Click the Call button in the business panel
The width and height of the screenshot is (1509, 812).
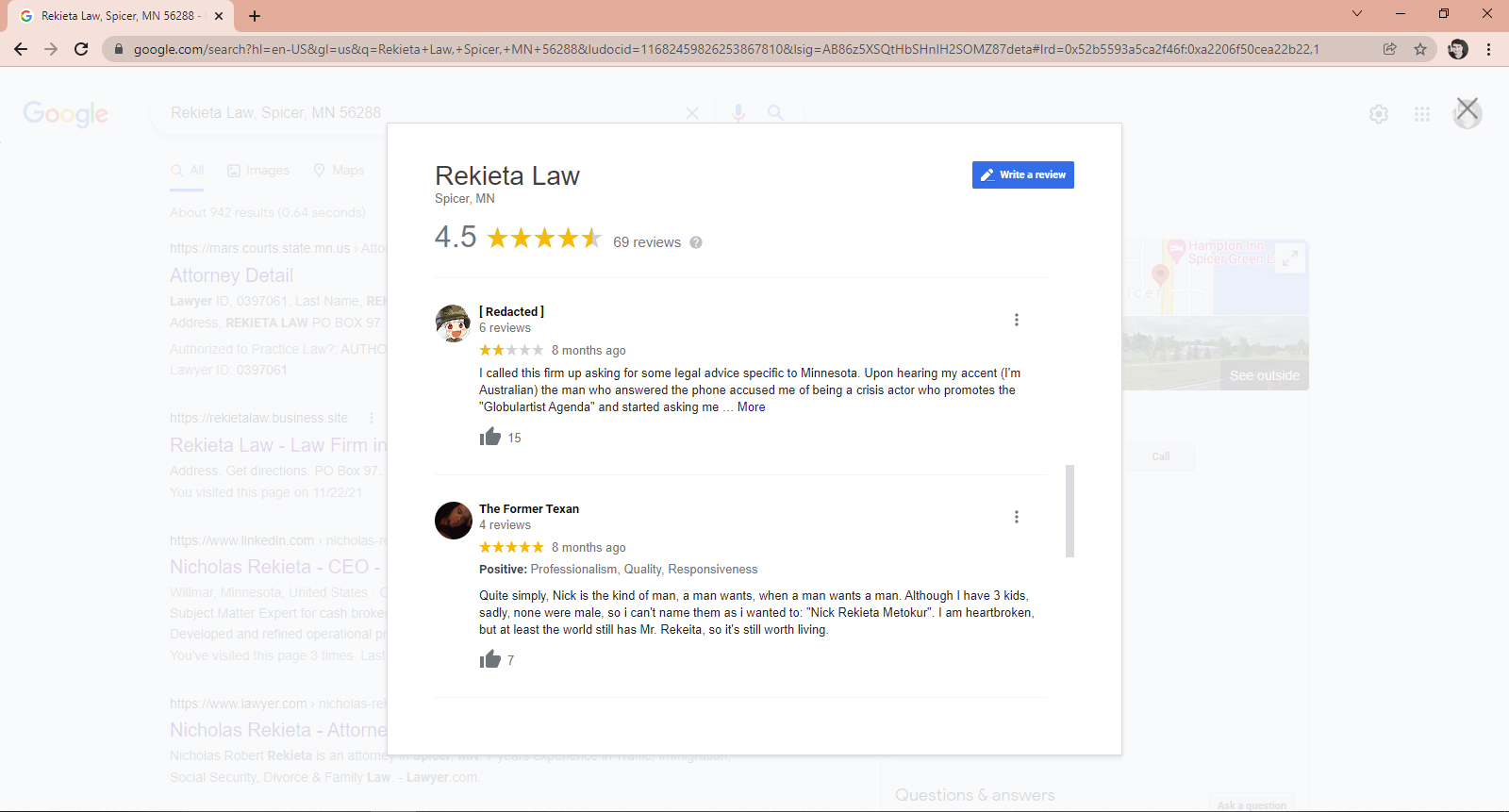click(x=1161, y=456)
